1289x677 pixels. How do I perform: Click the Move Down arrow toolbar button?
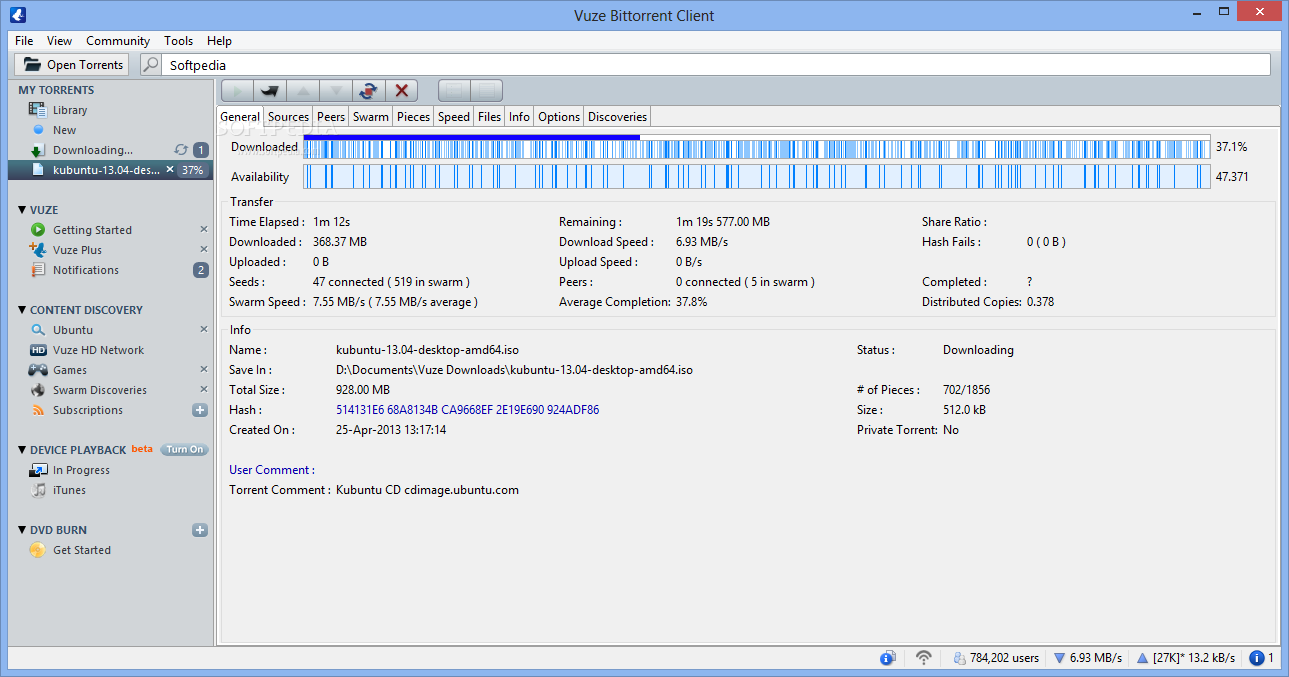(336, 90)
